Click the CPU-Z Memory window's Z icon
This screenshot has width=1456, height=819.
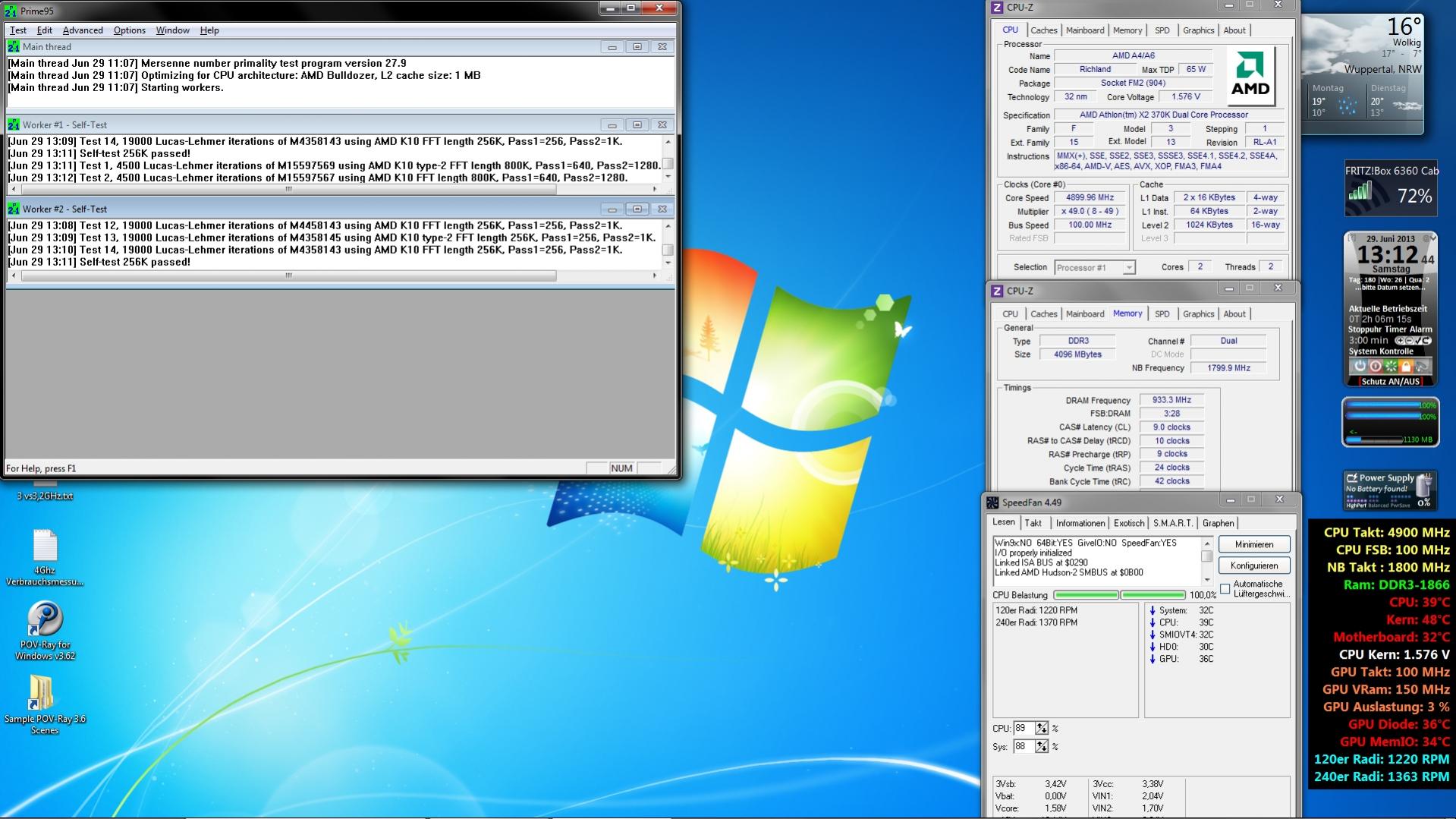[998, 291]
